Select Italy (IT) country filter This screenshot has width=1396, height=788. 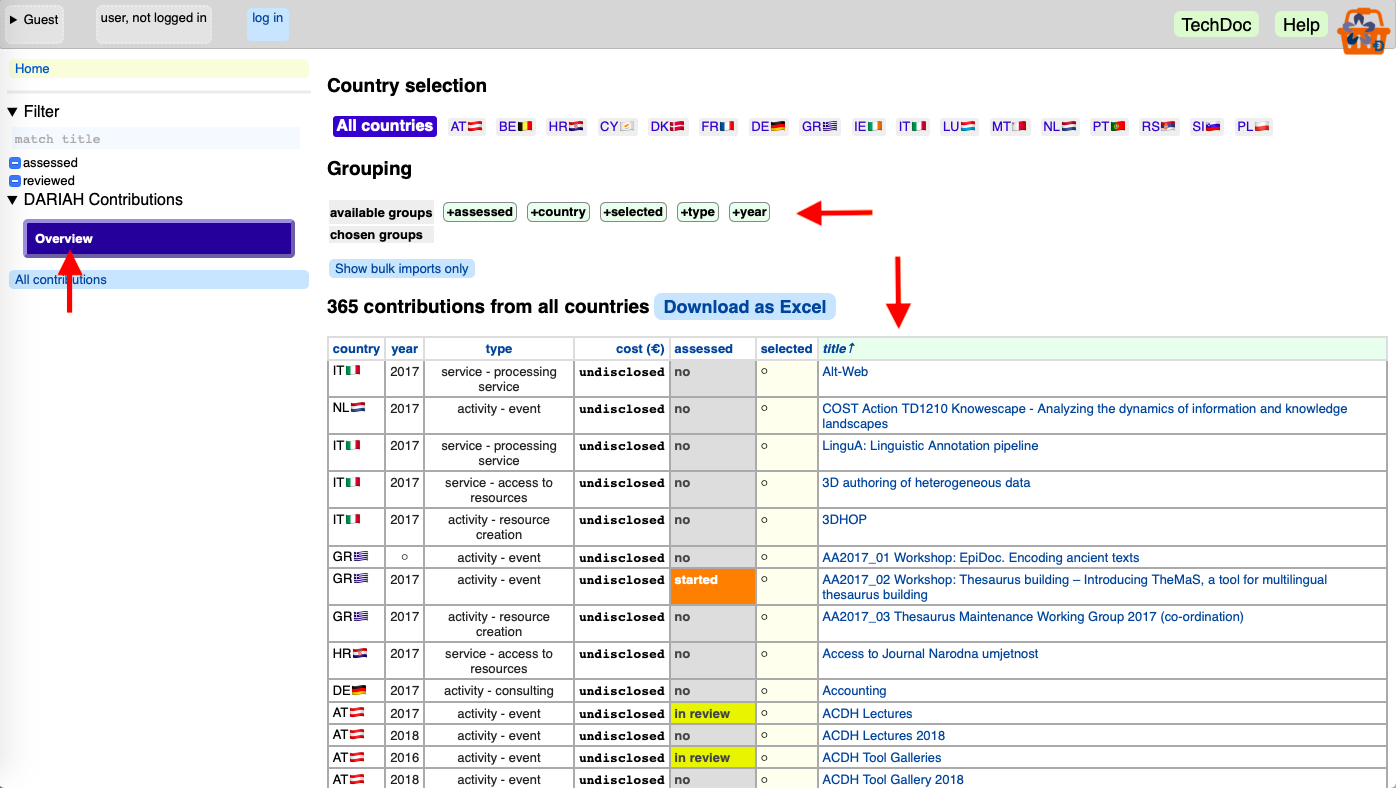912,126
